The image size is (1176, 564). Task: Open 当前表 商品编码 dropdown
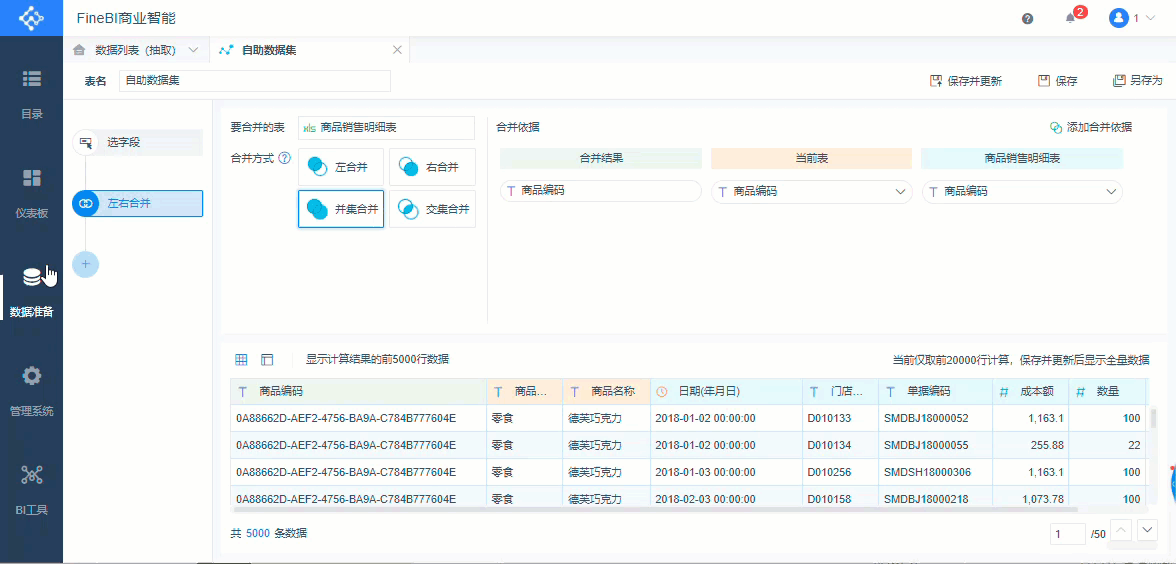coord(812,192)
